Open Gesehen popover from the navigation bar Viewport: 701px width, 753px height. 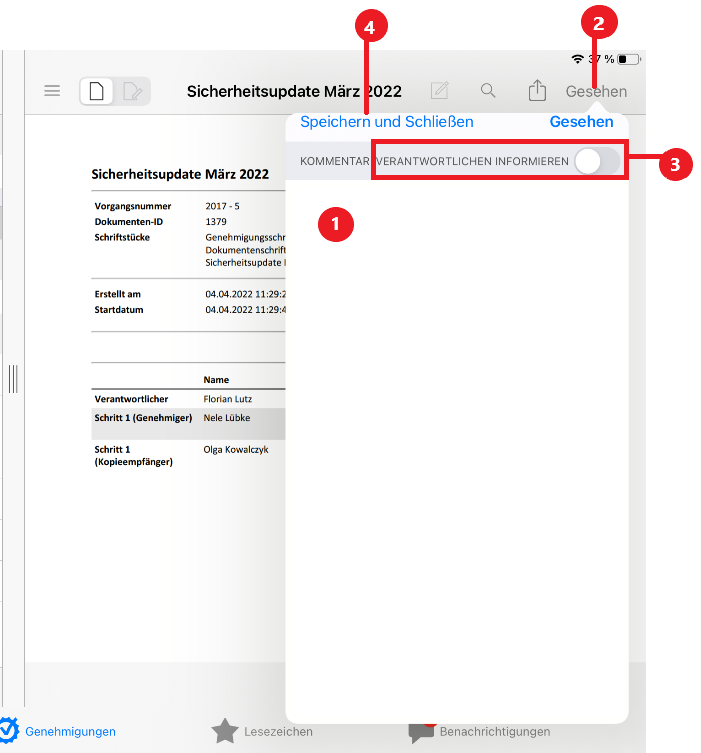596,92
